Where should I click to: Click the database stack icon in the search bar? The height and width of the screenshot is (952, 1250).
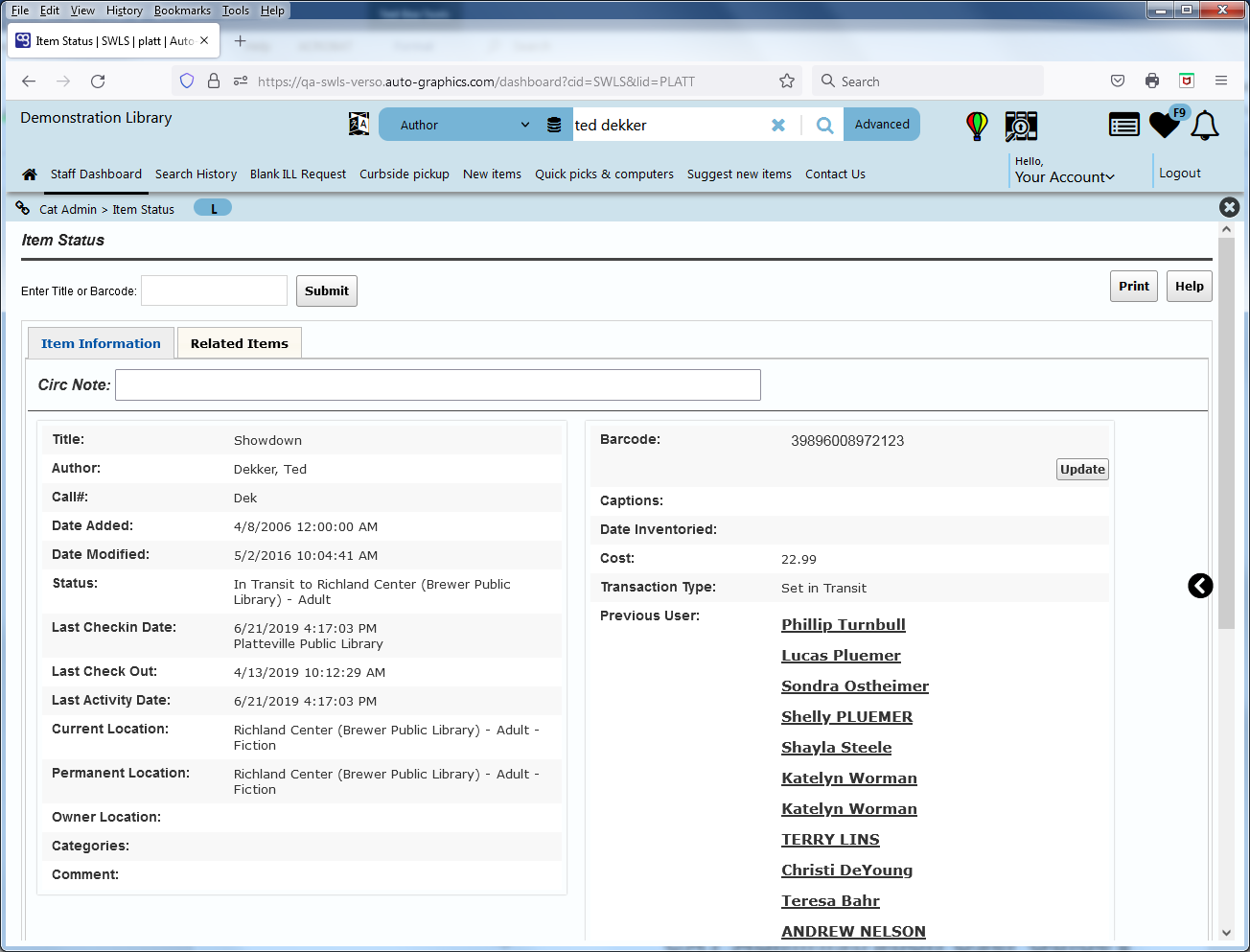pyautogui.click(x=554, y=125)
